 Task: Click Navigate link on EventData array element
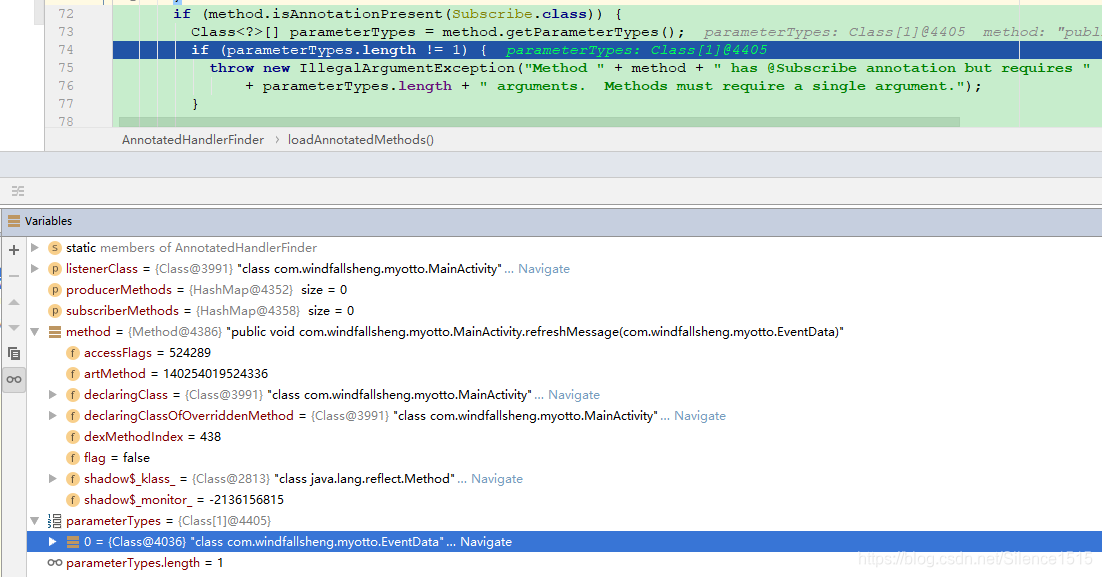486,542
